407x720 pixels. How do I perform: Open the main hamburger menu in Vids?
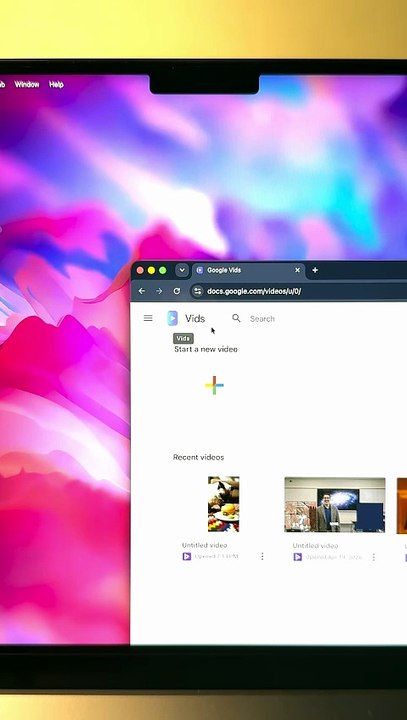pyautogui.click(x=148, y=318)
